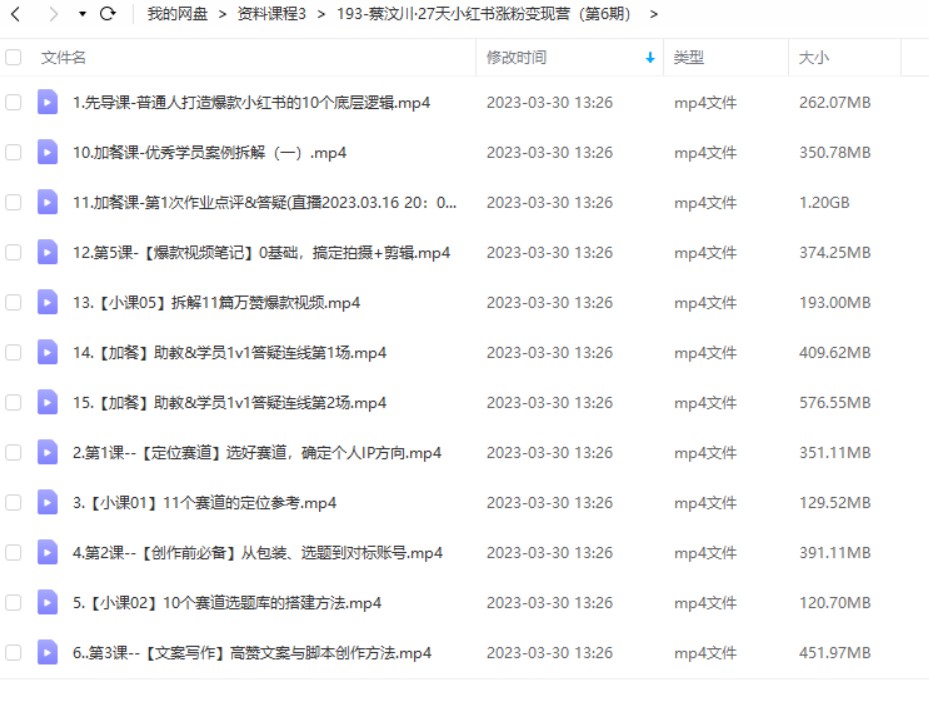Click video icon of 13.【小课05】 file
This screenshot has height=706, width=929.
coord(47,302)
